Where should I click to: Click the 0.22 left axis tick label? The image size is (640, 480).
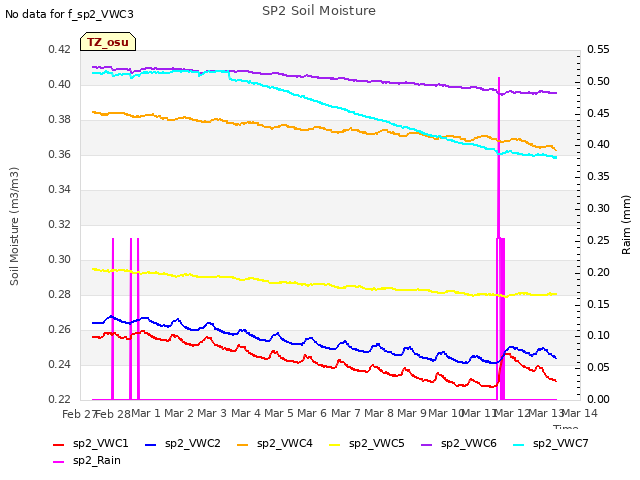click(x=60, y=399)
